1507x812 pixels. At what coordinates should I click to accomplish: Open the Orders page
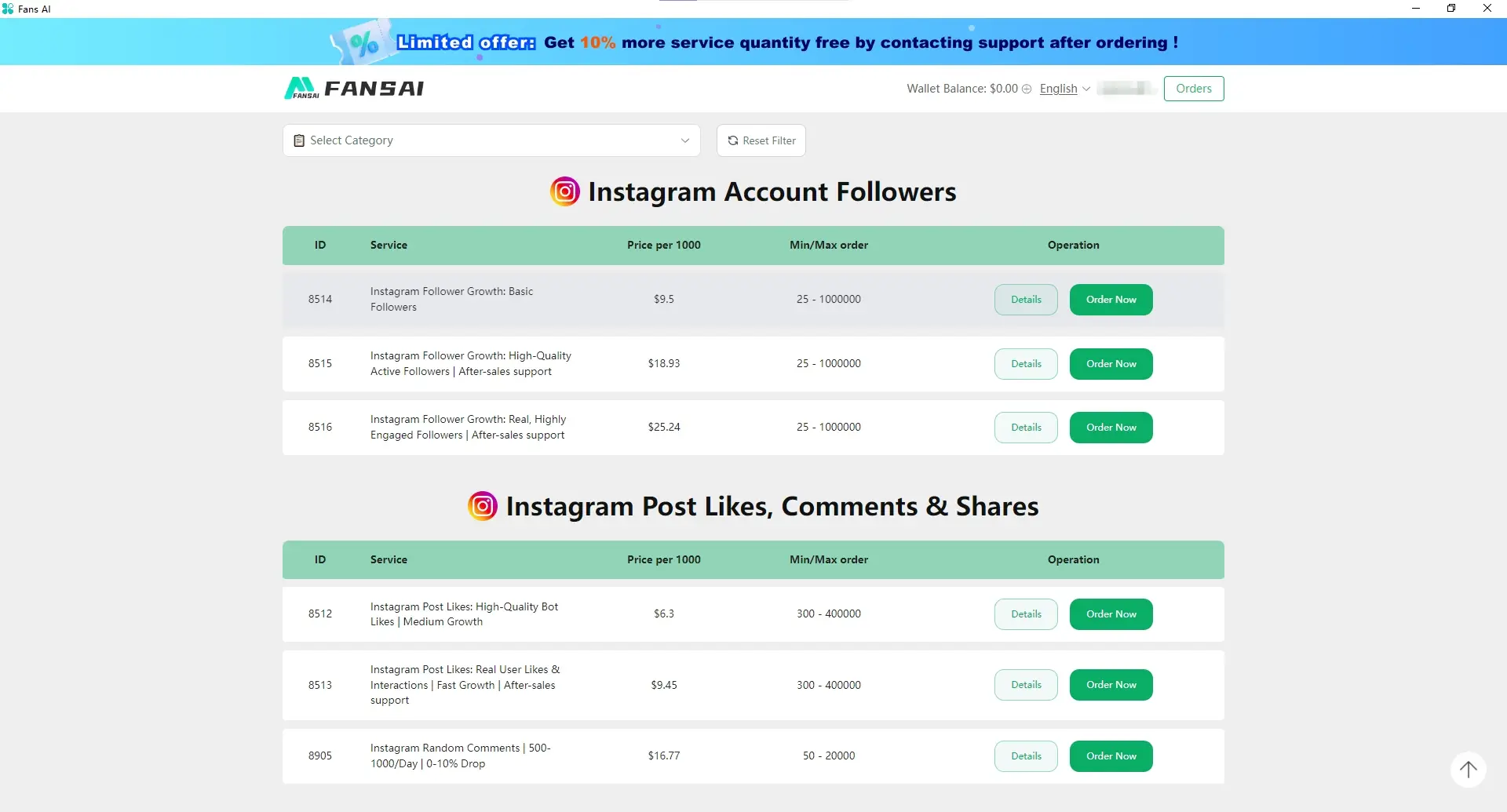(1193, 89)
